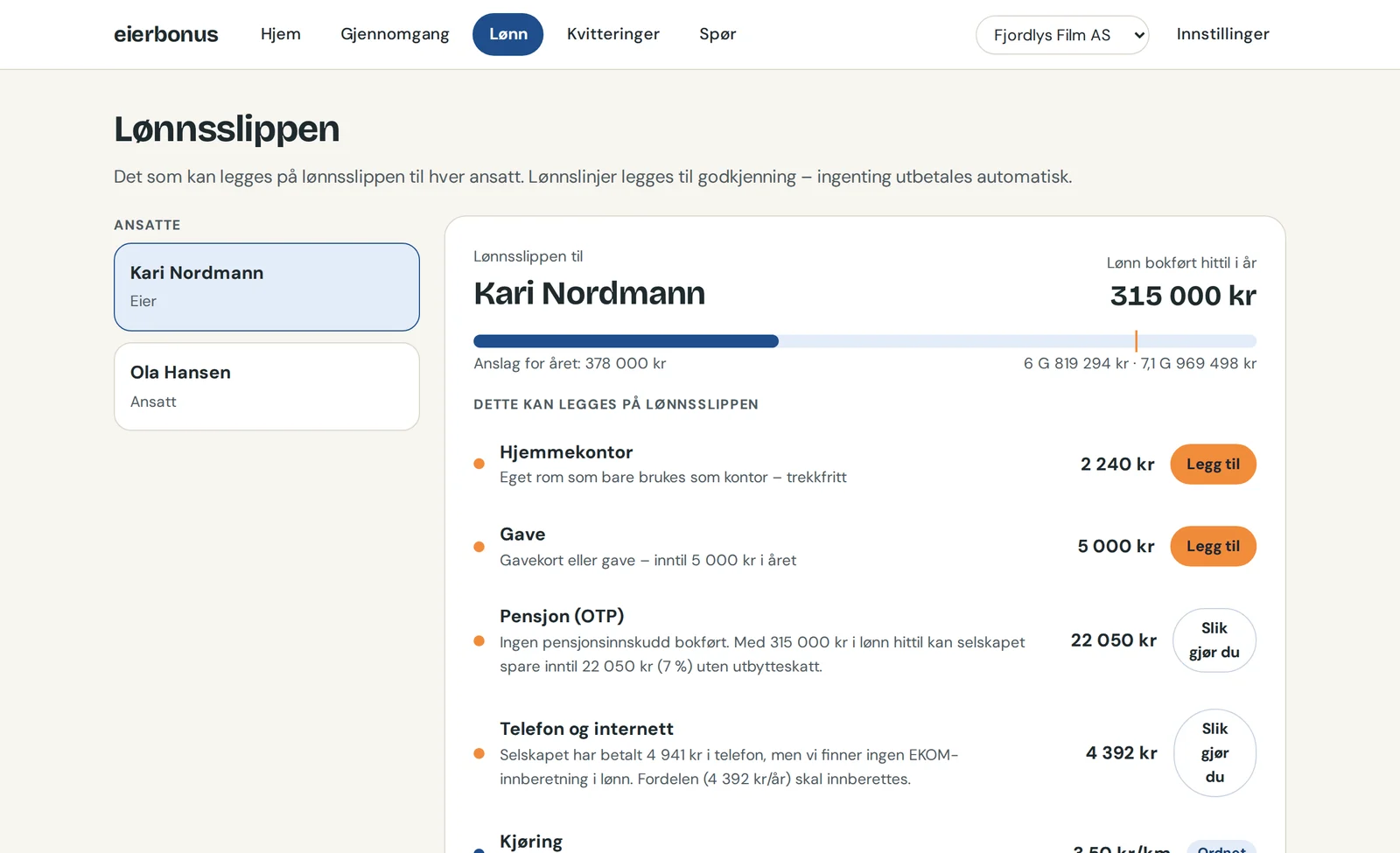Click Legg til for Hjemmekontor
Screen dimensions: 1400x853
(x=1213, y=464)
